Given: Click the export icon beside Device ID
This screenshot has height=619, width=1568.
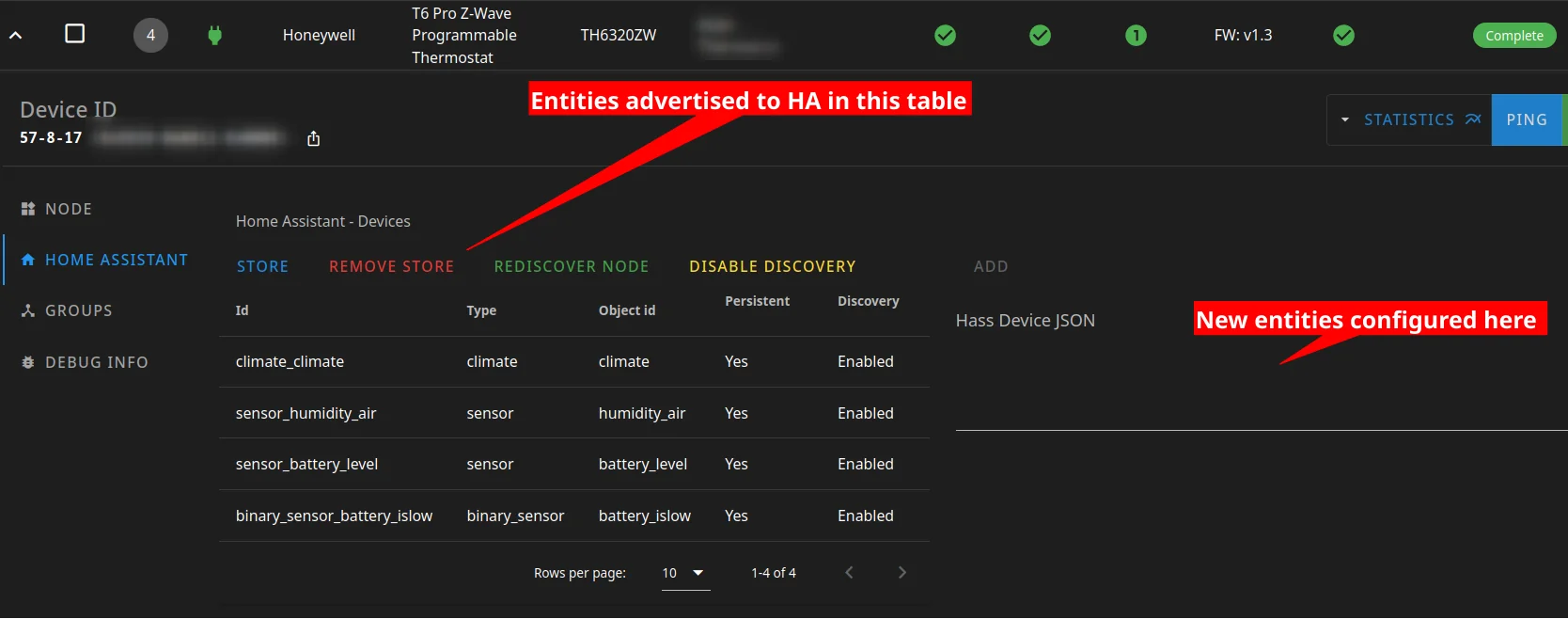Looking at the screenshot, I should pos(314,139).
